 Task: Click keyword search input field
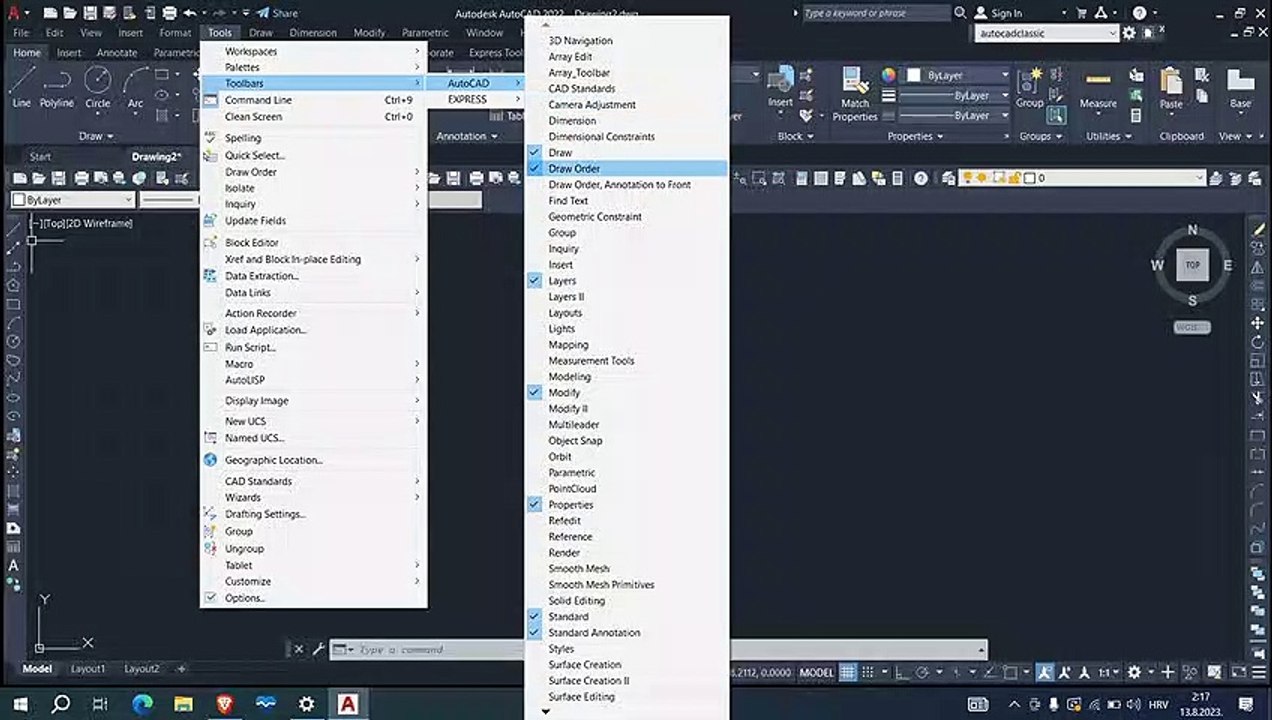pos(876,13)
